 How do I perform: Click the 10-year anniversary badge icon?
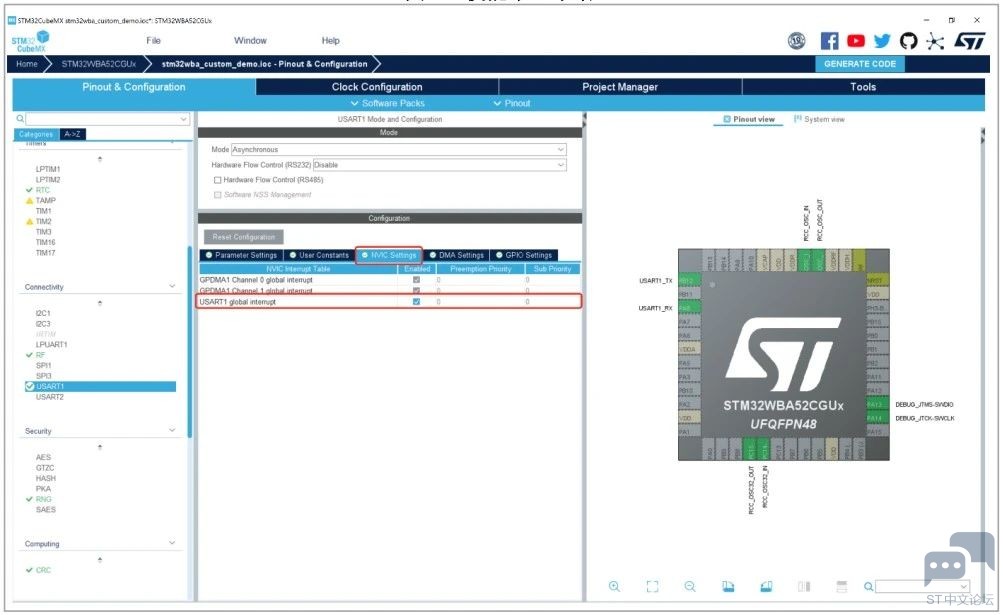[796, 41]
